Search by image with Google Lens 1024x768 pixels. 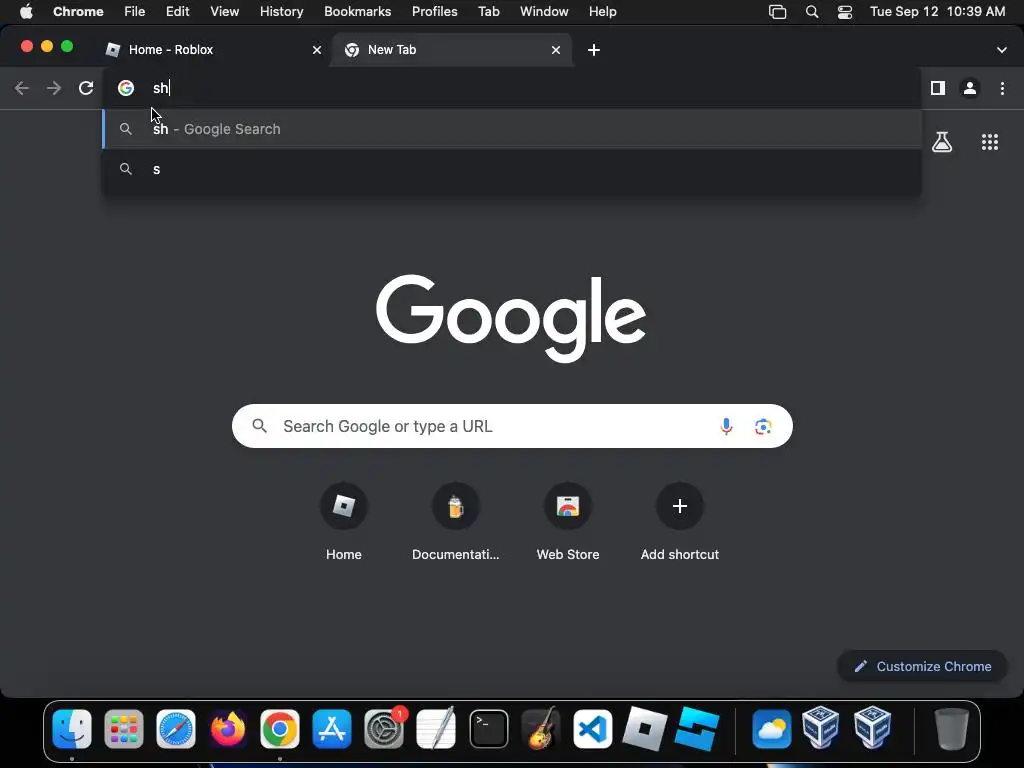pyautogui.click(x=763, y=426)
